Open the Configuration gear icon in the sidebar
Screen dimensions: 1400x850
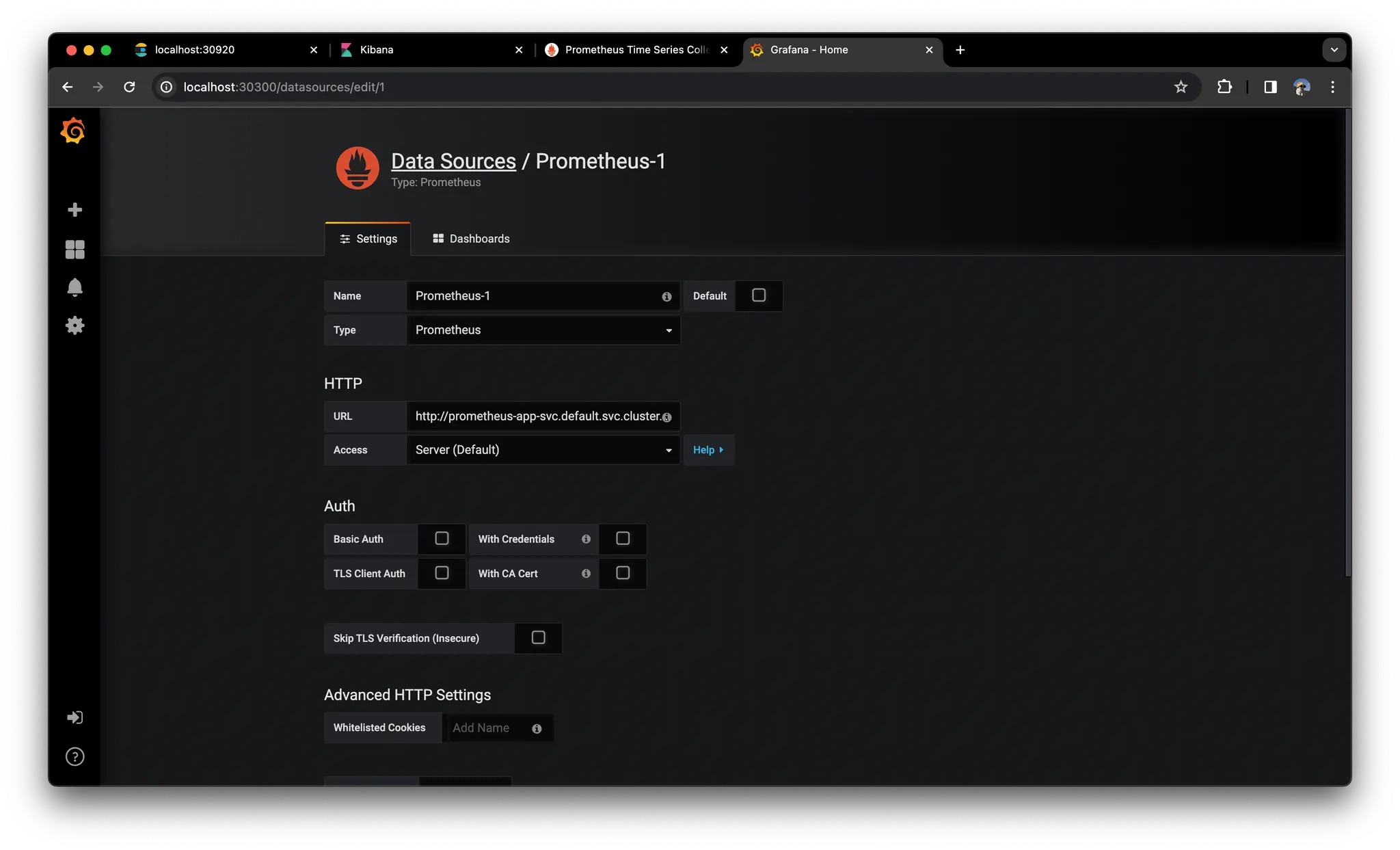(75, 326)
